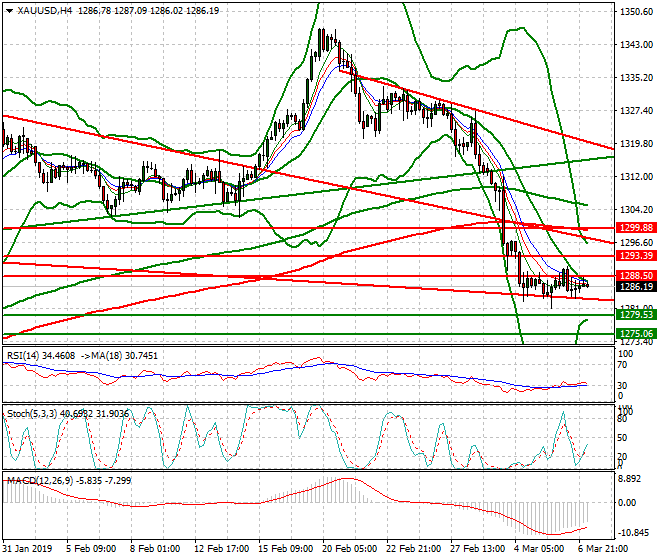Click the 1304.20 price scale value
The height and width of the screenshot is (560, 660).
point(636,210)
